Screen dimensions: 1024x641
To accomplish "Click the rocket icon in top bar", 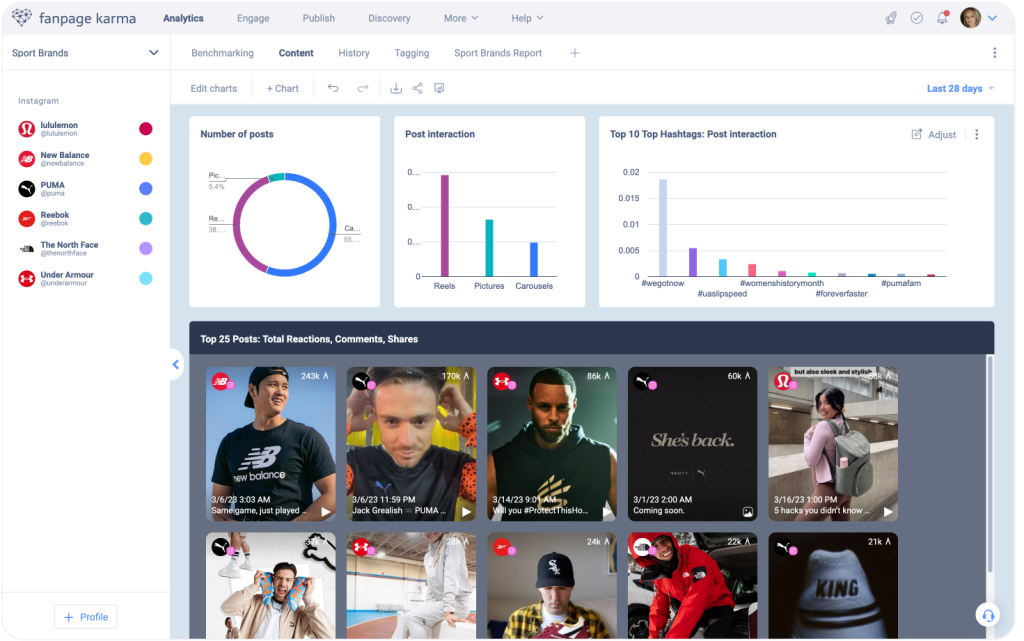I will 891,18.
